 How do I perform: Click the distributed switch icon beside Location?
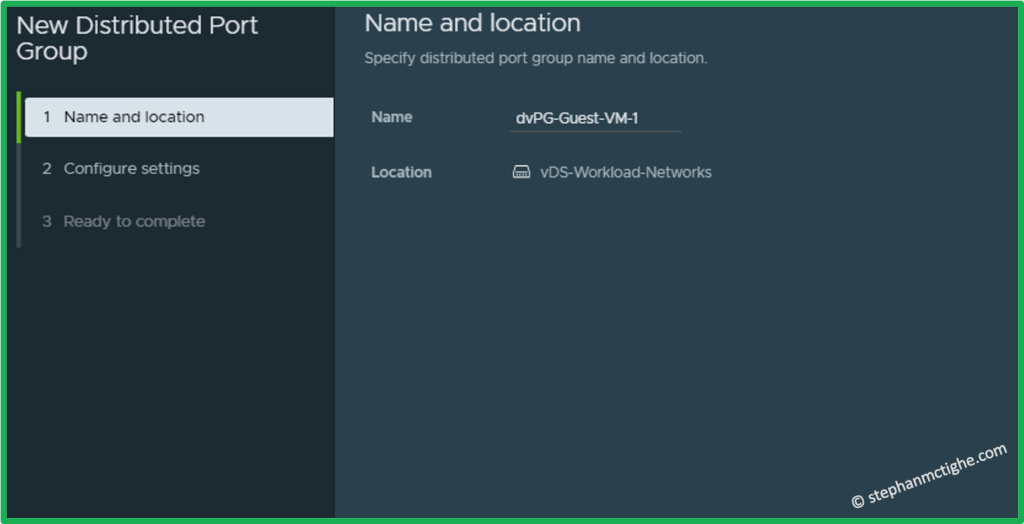[521, 172]
